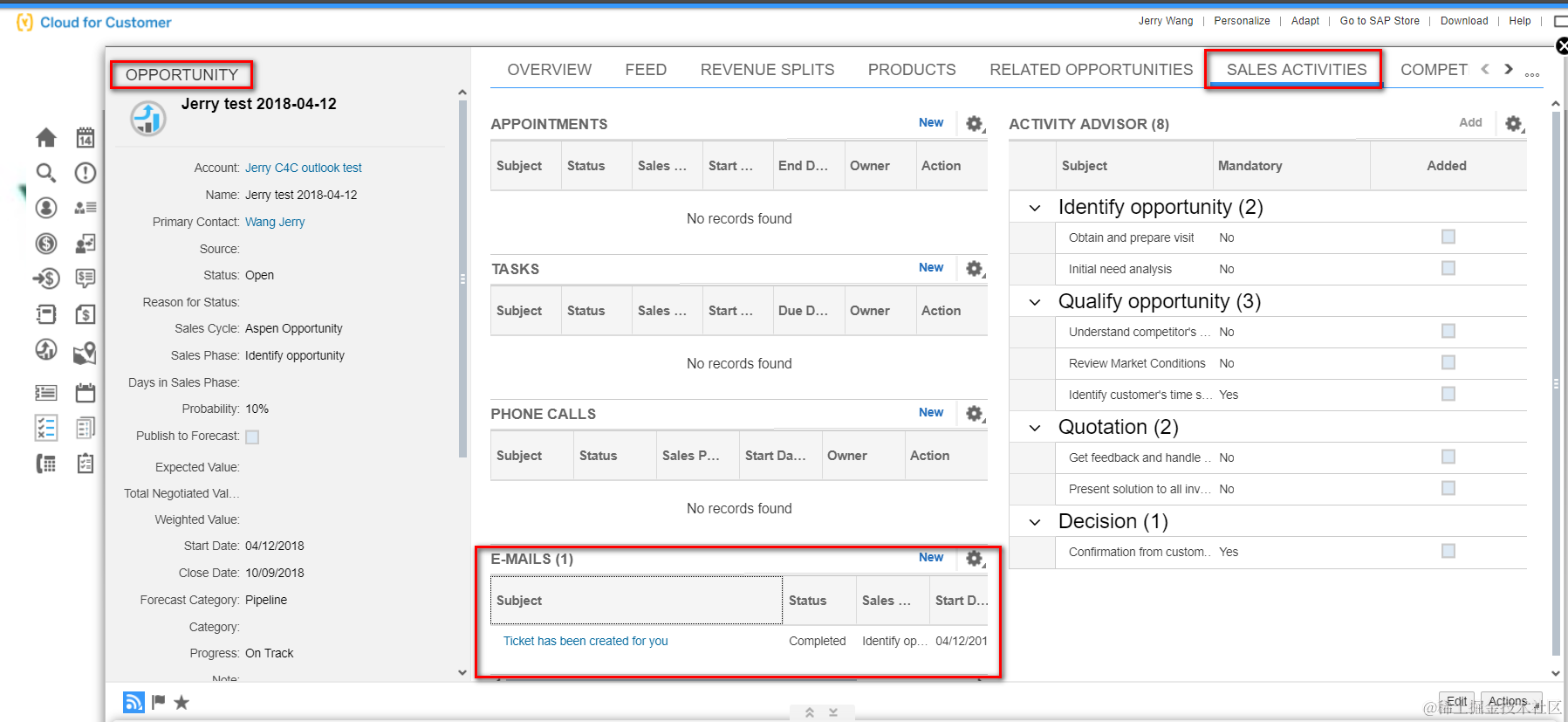Open Activity Advisor settings gear
Image resolution: width=1568 pixels, height=722 pixels.
coord(1514,124)
